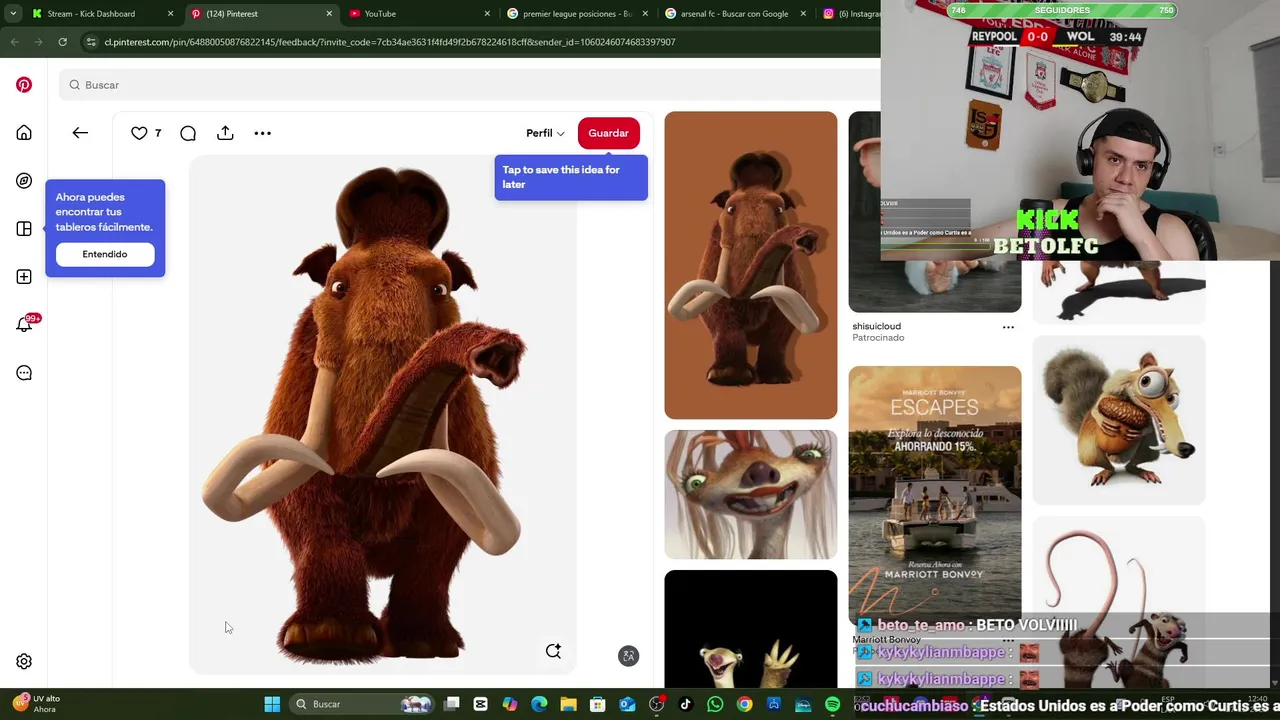The height and width of the screenshot is (720, 1280).
Task: Open the Scrat squirrel with acorn pin
Action: click(x=1119, y=420)
